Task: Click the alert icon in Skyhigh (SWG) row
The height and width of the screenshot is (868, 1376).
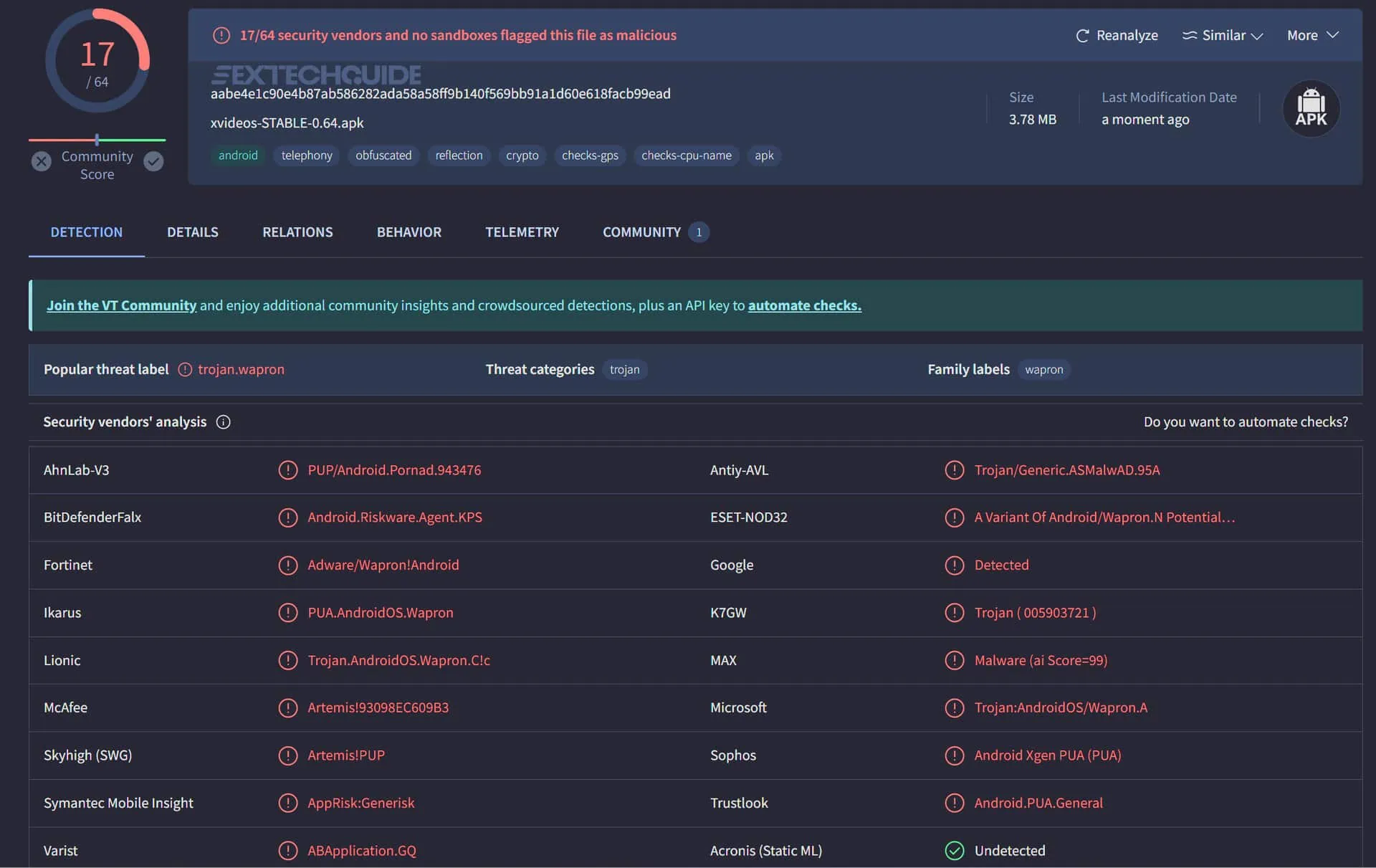Action: [x=287, y=755]
